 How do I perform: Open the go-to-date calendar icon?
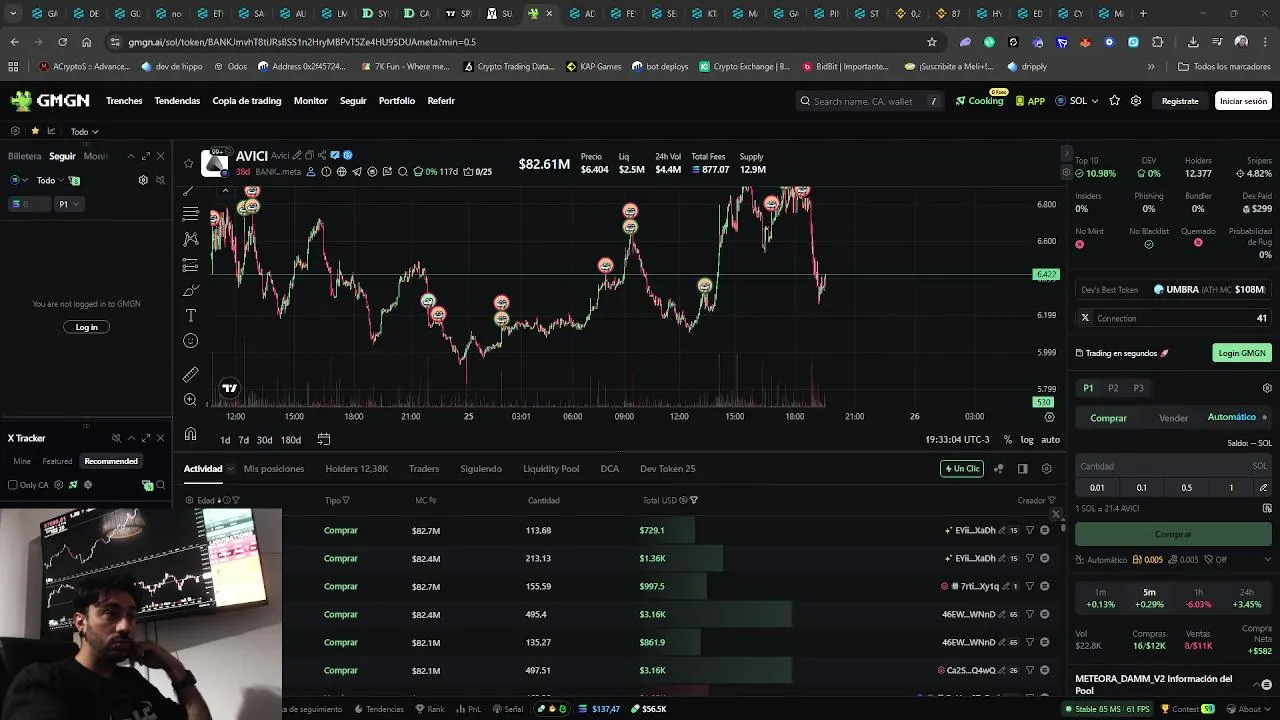pyautogui.click(x=323, y=439)
